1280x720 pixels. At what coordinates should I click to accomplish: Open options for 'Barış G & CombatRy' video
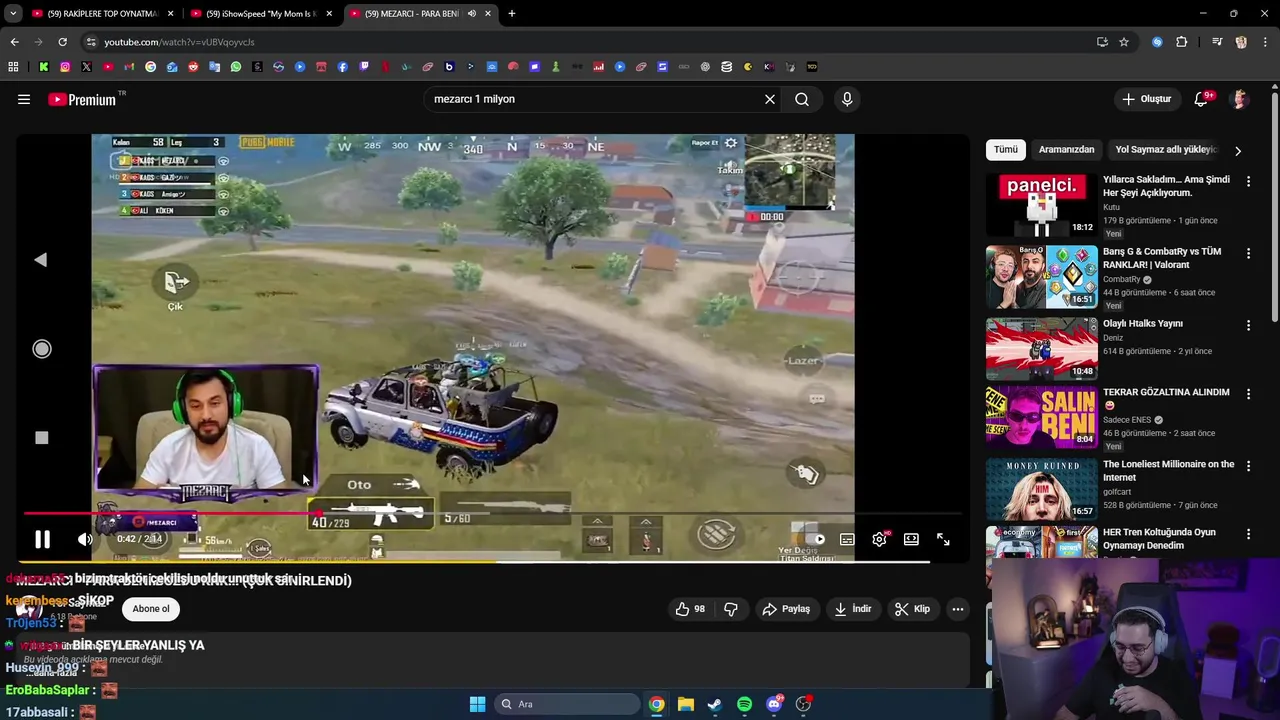[1248, 253]
